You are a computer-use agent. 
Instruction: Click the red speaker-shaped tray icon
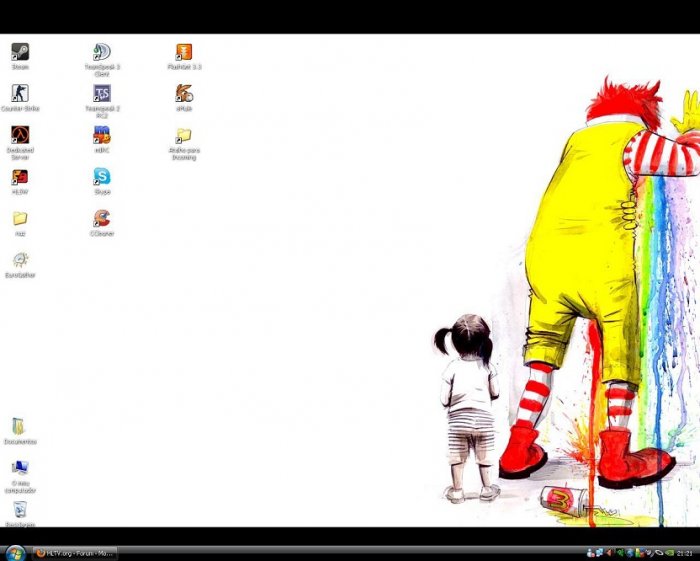click(609, 553)
